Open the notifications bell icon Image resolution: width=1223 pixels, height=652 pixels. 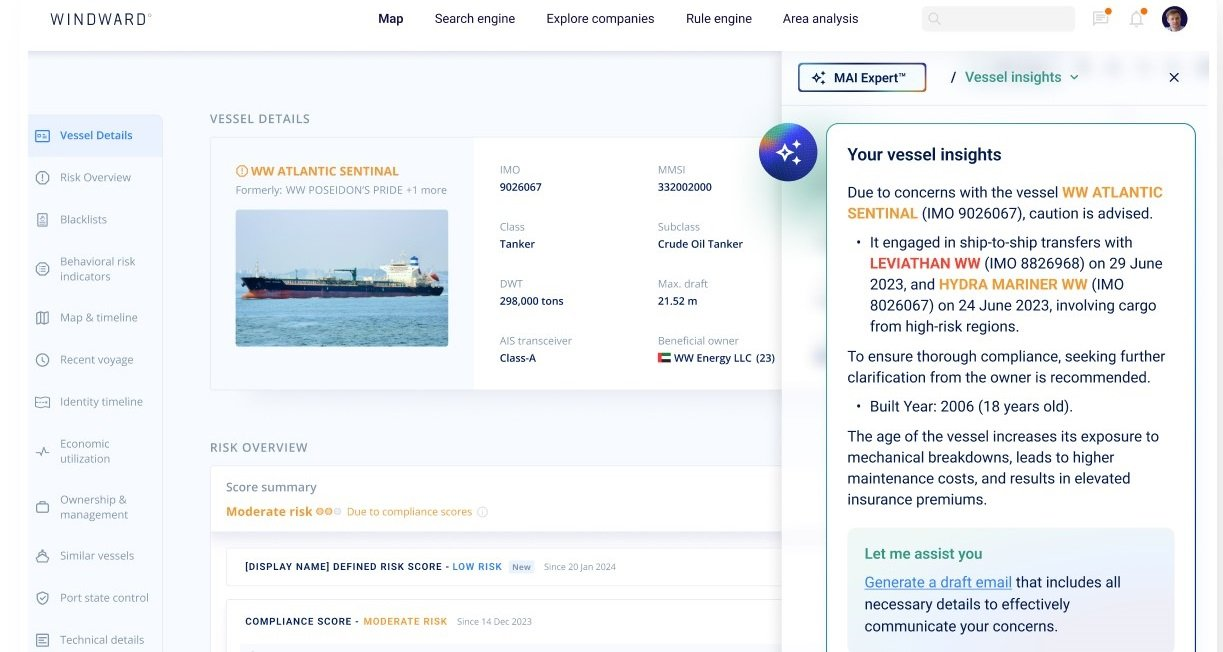1136,18
